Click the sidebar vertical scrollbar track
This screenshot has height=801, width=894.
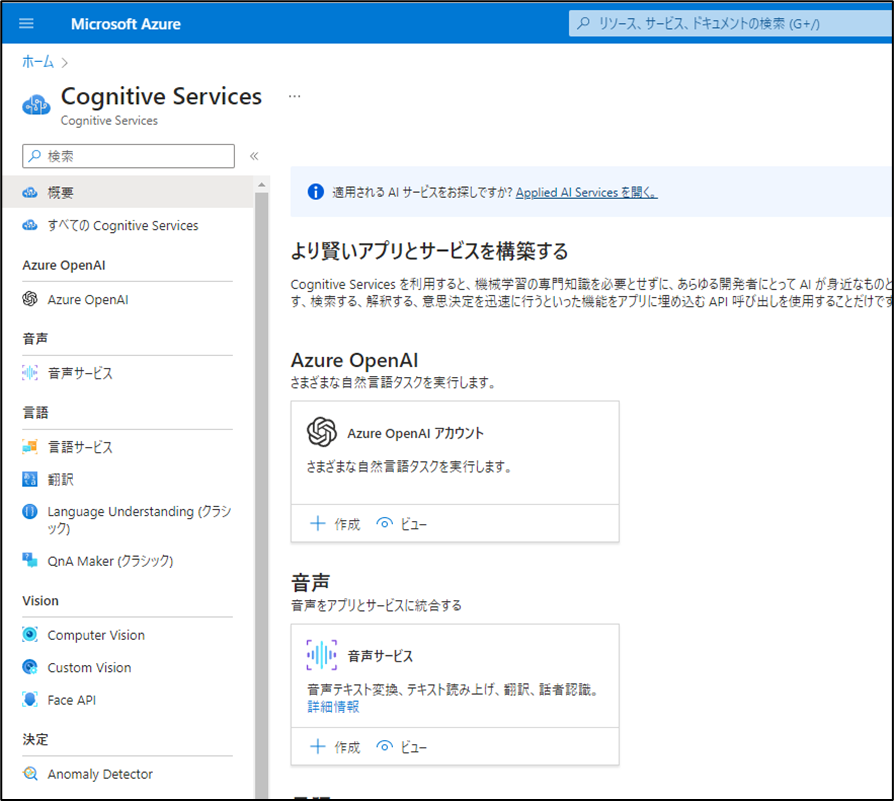[x=262, y=495]
